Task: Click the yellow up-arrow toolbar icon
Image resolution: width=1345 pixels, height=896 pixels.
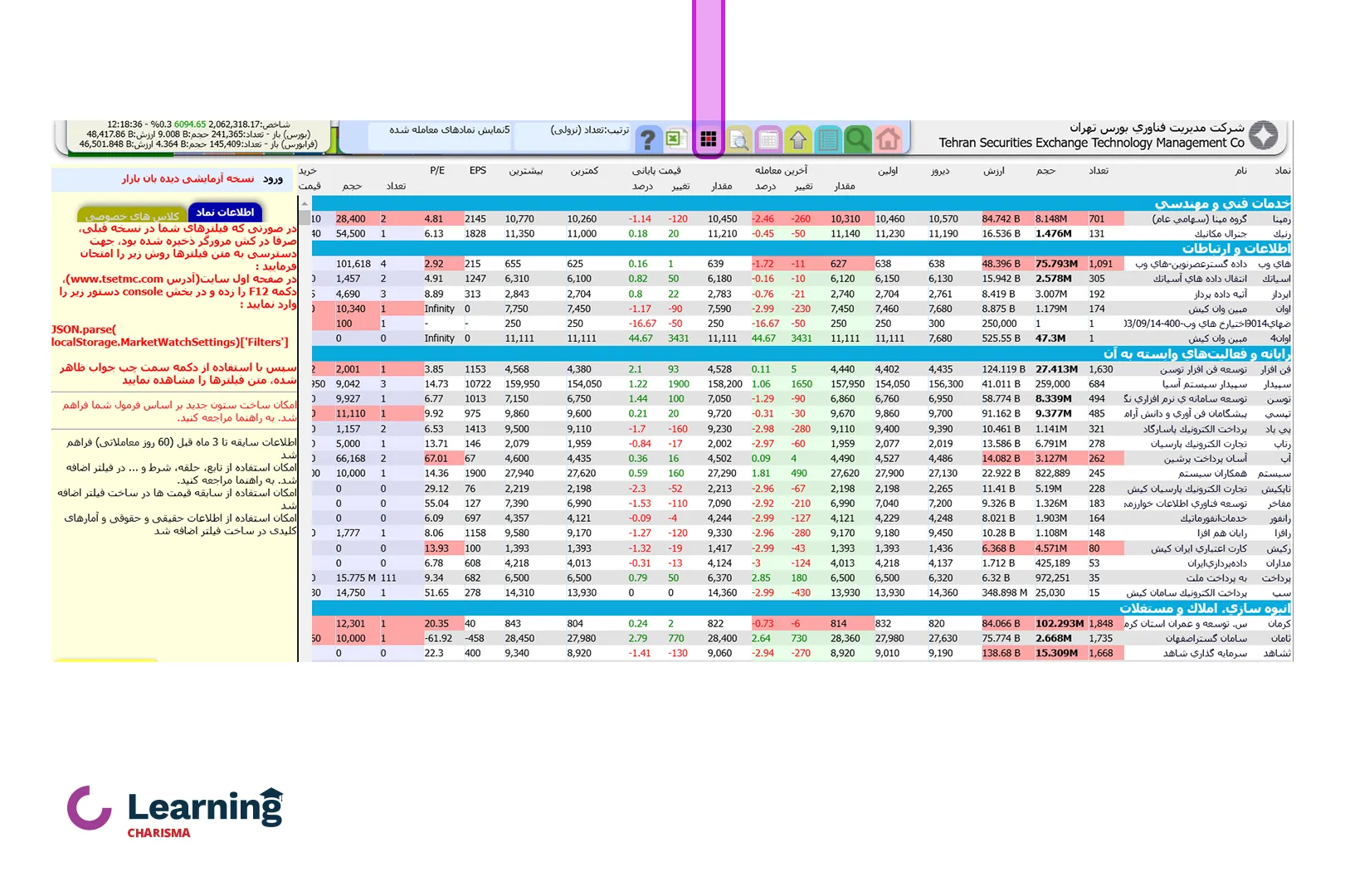Action: point(798,139)
